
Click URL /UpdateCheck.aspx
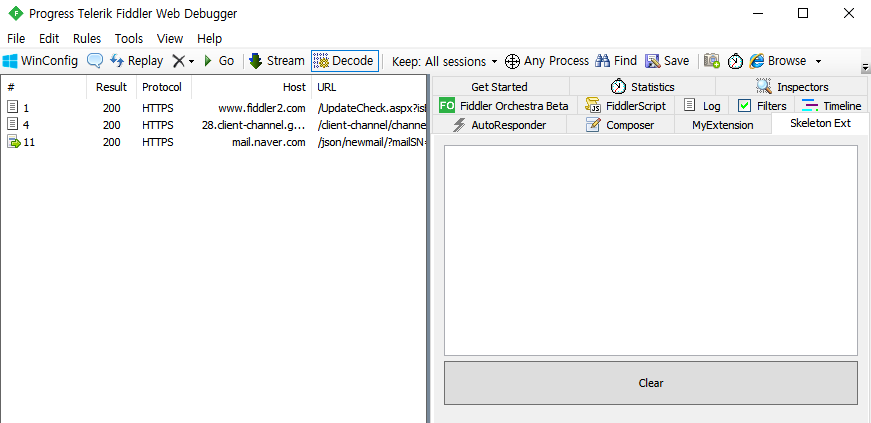(372, 108)
